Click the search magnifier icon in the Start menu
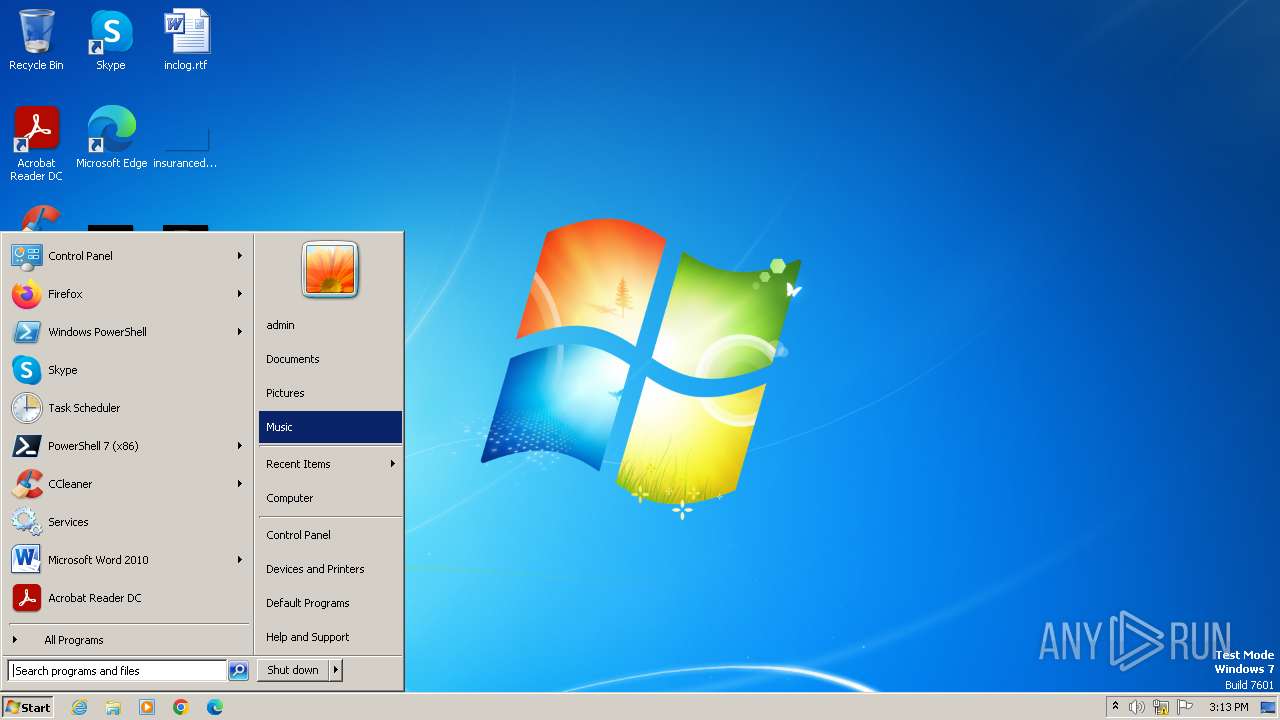This screenshot has height=720, width=1280. (x=238, y=671)
